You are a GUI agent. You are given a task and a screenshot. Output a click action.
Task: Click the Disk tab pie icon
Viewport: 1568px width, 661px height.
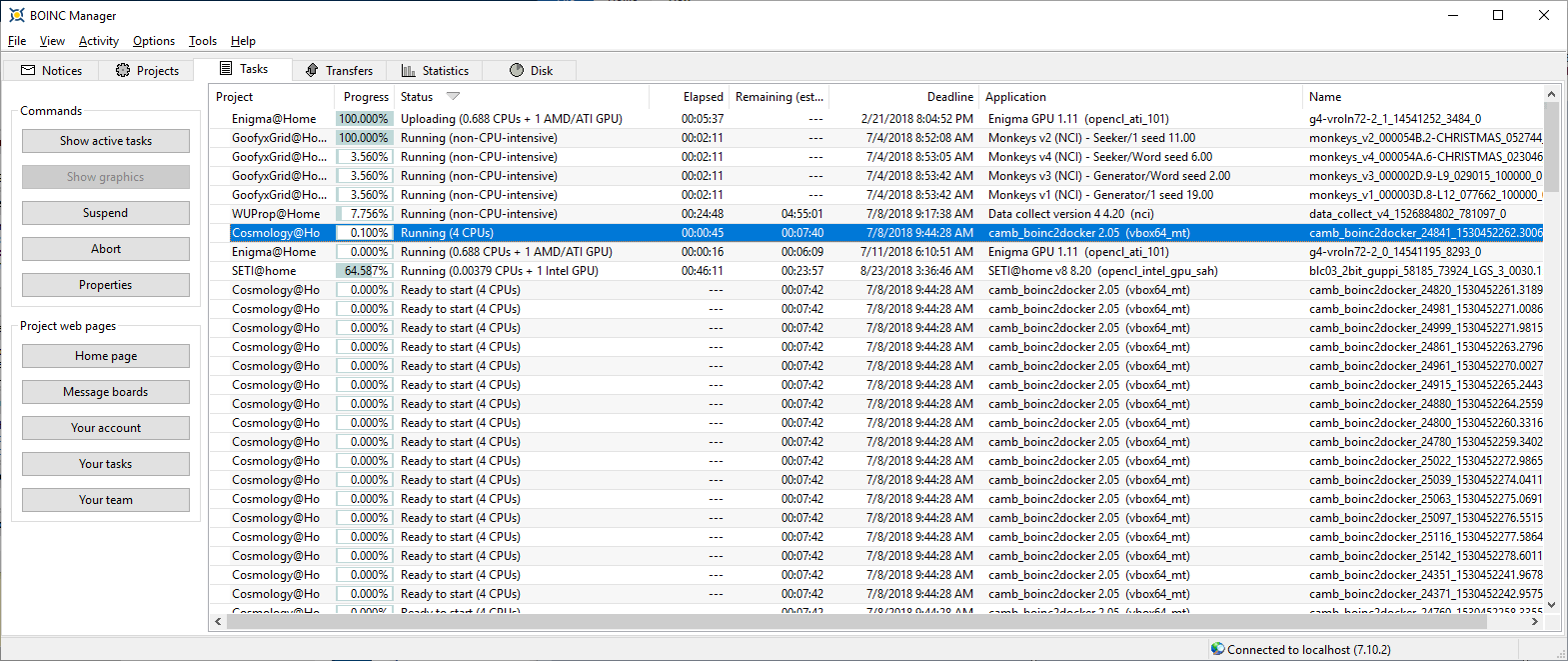click(x=517, y=70)
